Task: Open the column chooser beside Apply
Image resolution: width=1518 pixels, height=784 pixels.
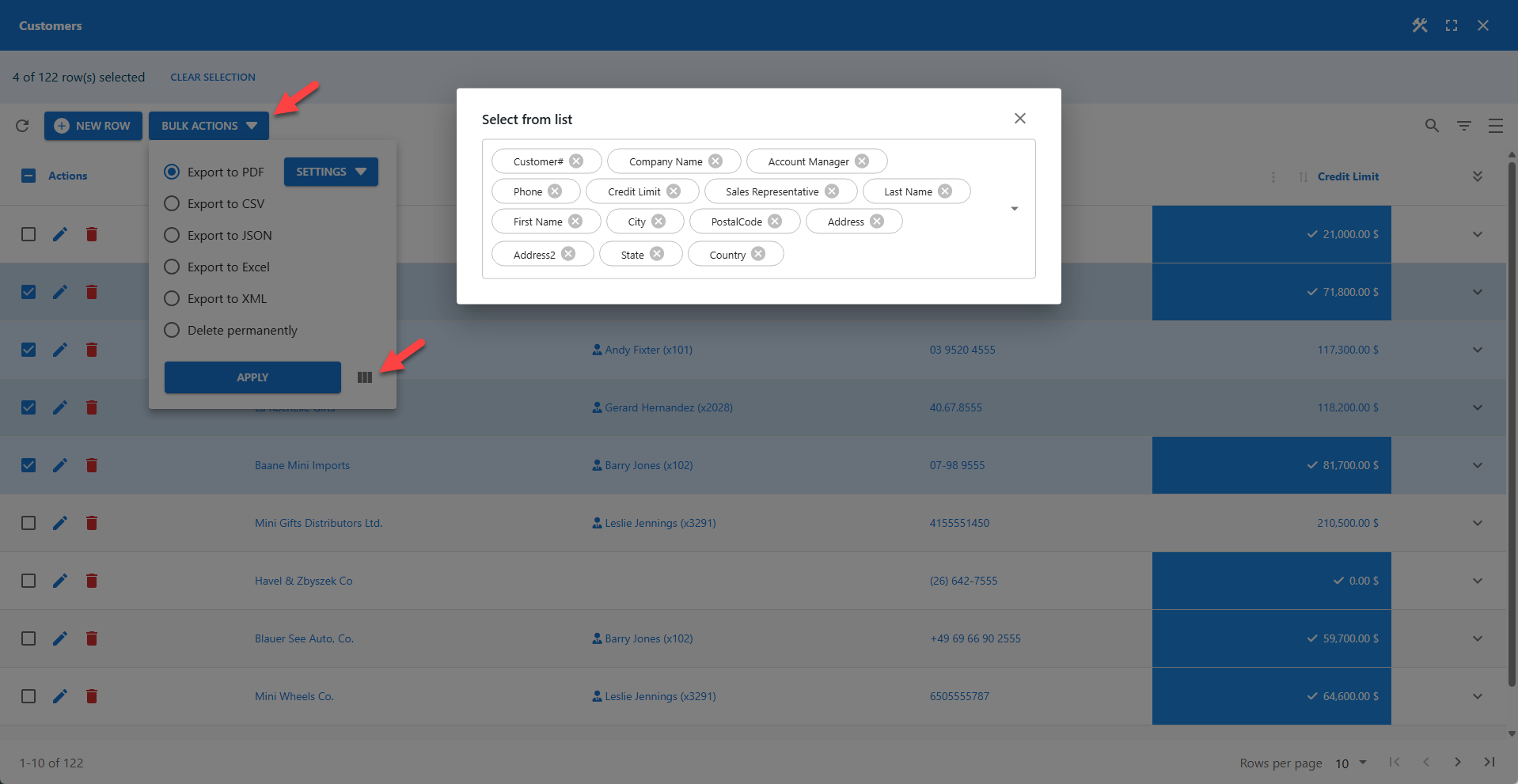Action: 365,377
